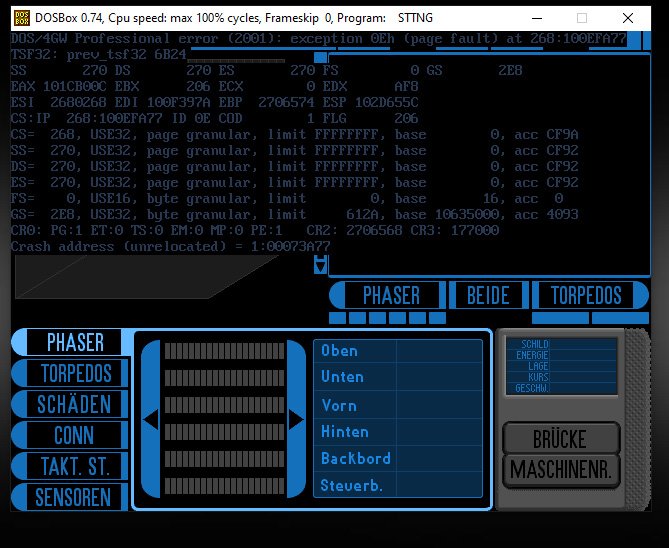Viewport: 669px width, 548px height.
Task: Switch to the SCHÄDEN tab
Action: 70,404
